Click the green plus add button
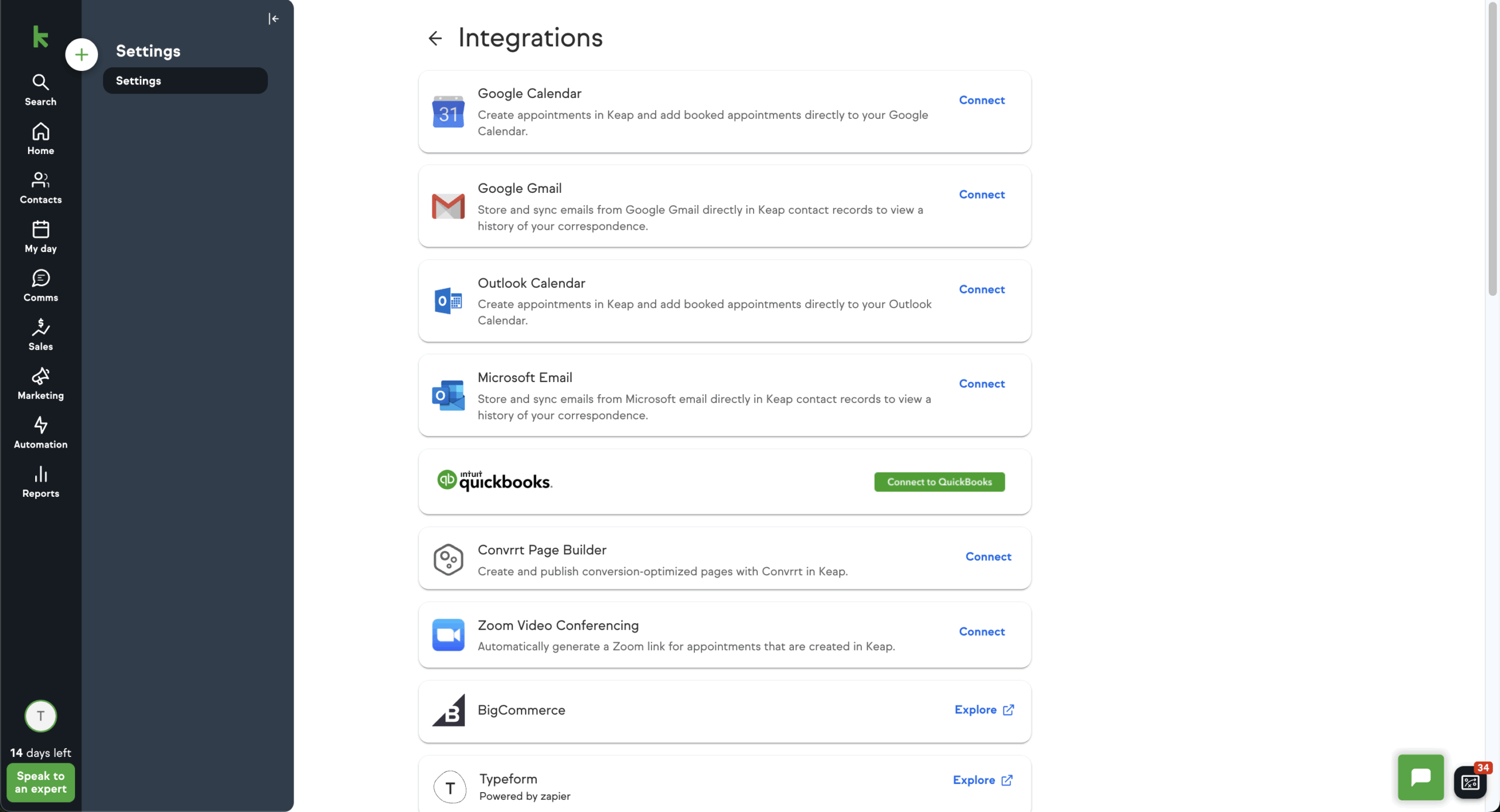The width and height of the screenshot is (1500, 812). [81, 54]
